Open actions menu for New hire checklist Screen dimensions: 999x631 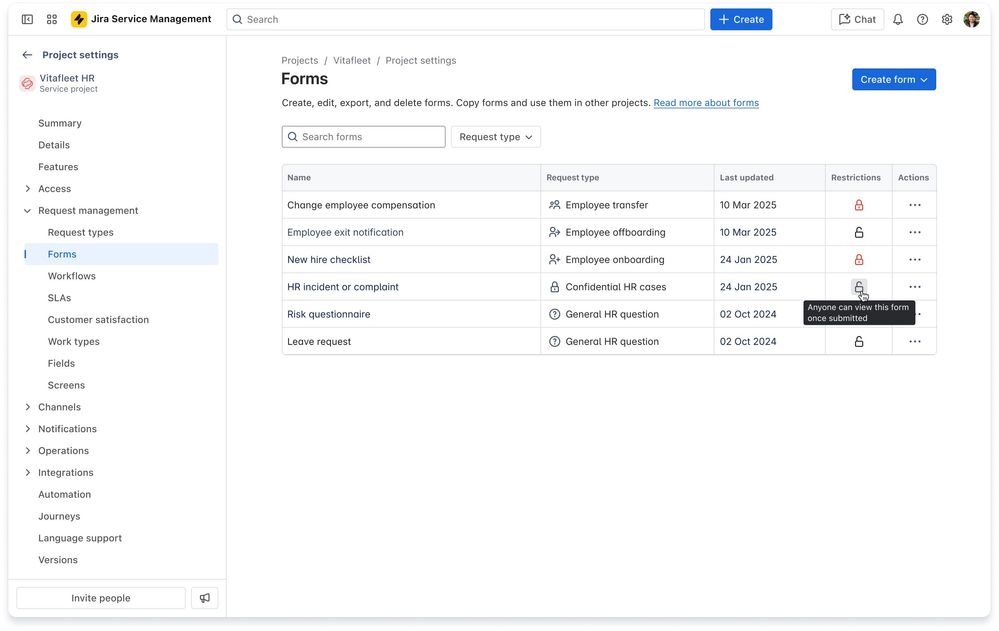pyautogui.click(x=914, y=260)
